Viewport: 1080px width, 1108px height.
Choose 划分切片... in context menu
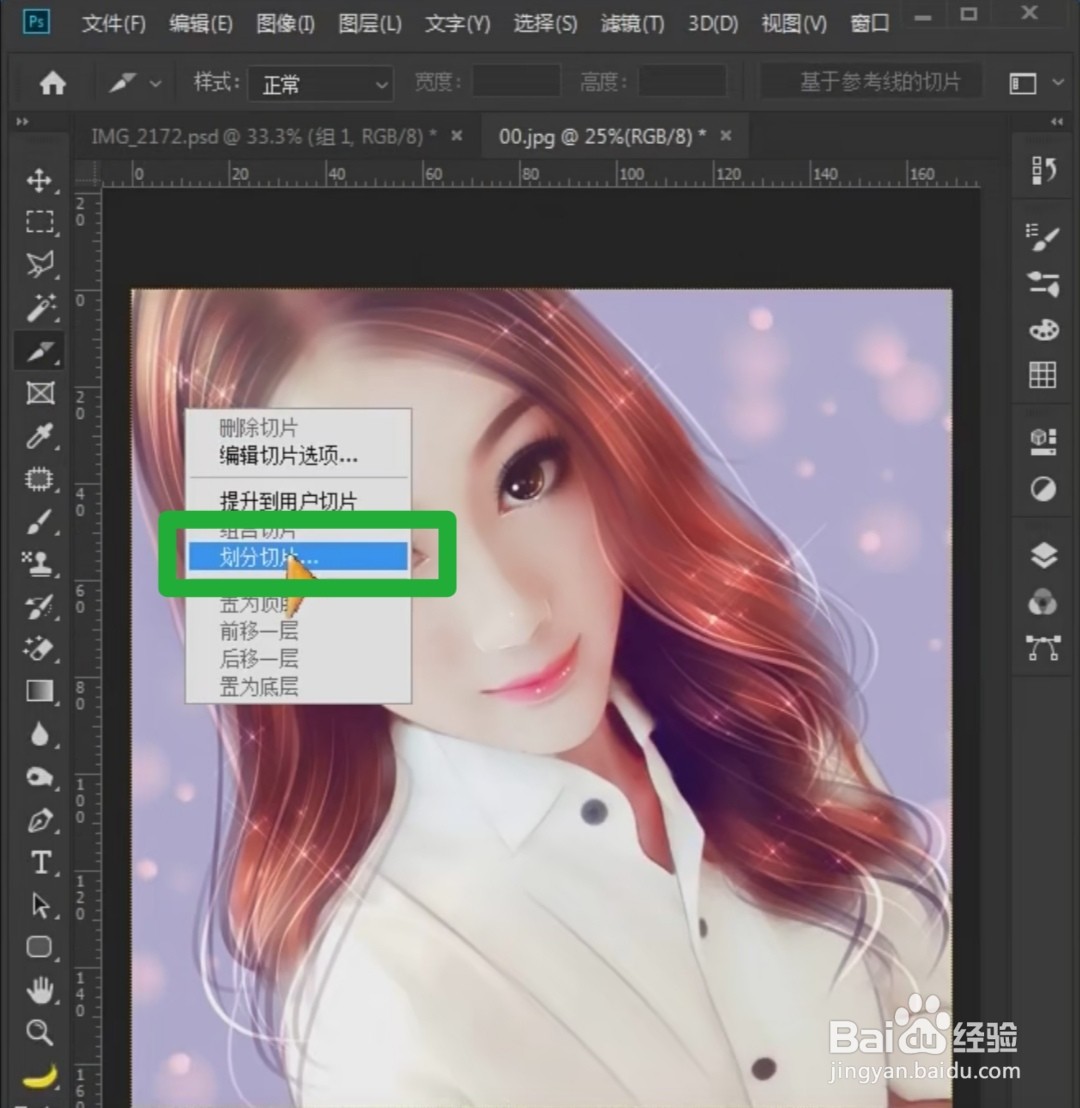click(x=298, y=557)
